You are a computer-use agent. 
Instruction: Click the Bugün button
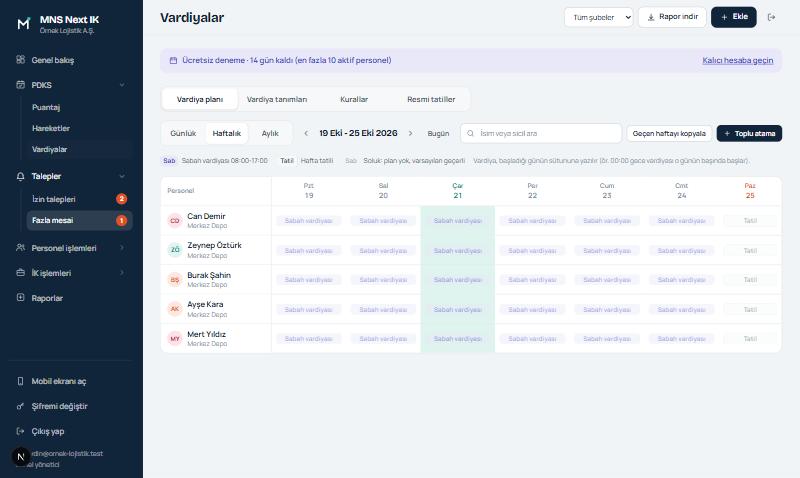point(438,133)
